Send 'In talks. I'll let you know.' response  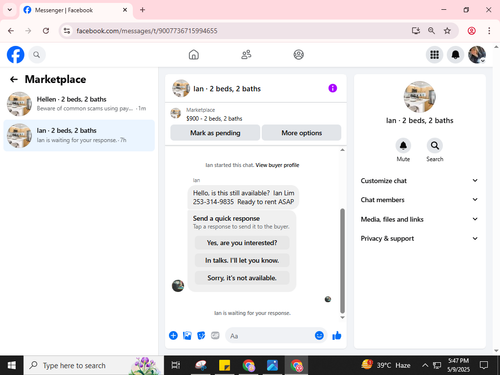[242, 260]
